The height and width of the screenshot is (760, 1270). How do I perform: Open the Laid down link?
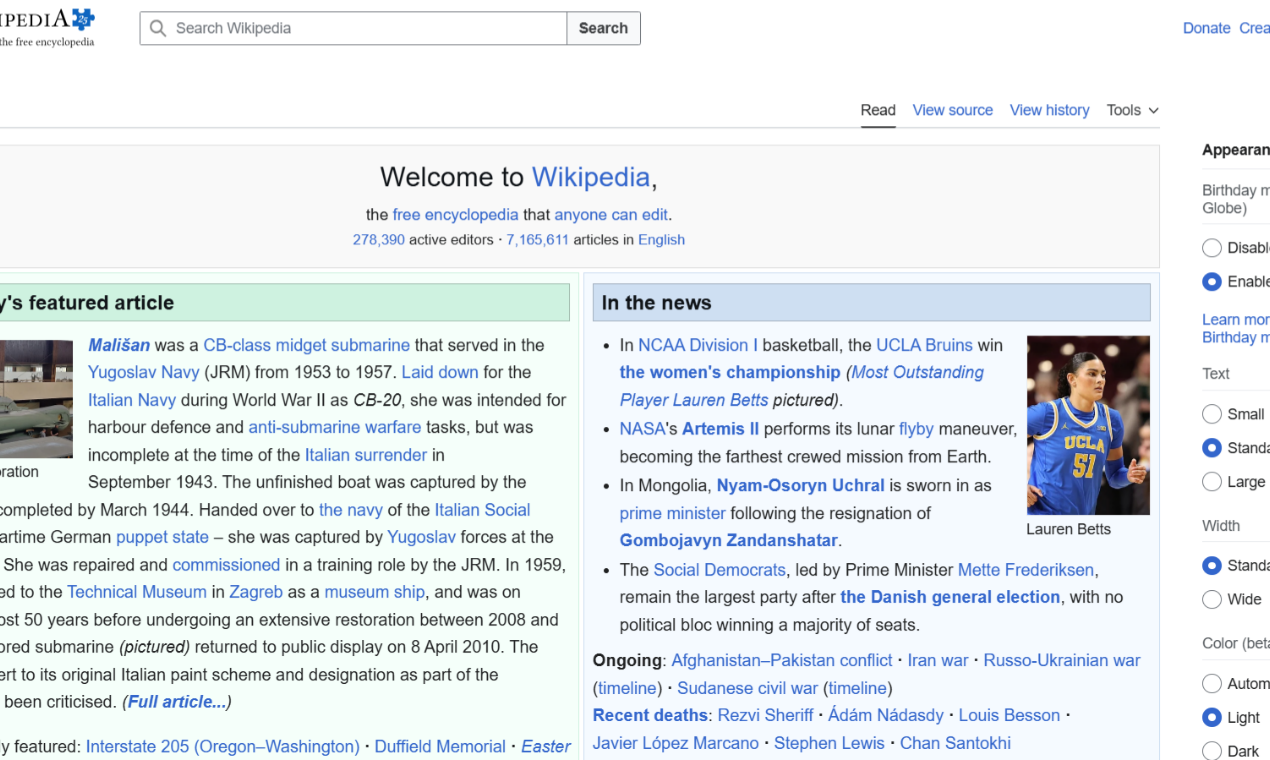pos(440,372)
